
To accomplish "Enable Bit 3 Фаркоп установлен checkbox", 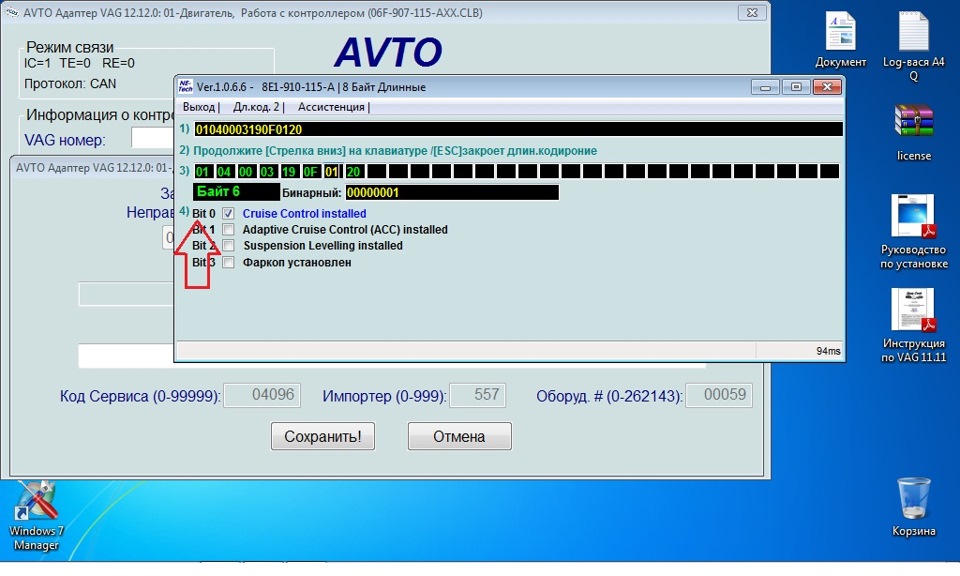I will pos(228,262).
